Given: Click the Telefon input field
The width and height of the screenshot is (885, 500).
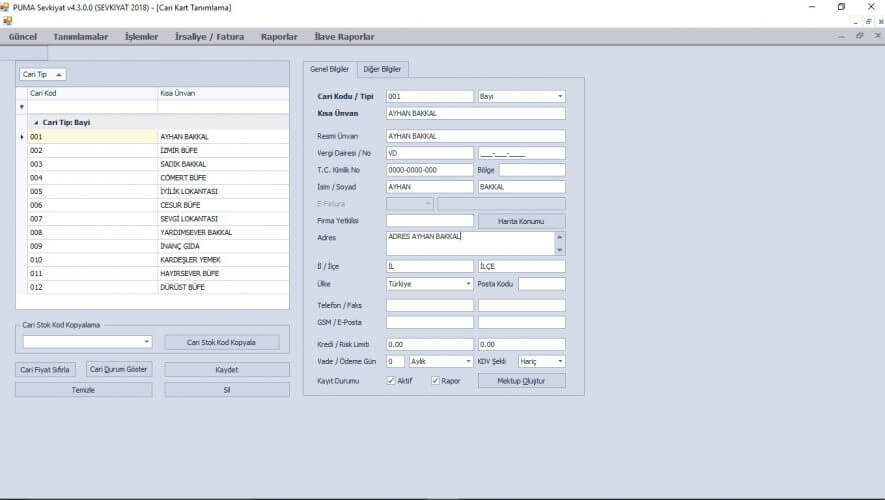Looking at the screenshot, I should pos(430,305).
